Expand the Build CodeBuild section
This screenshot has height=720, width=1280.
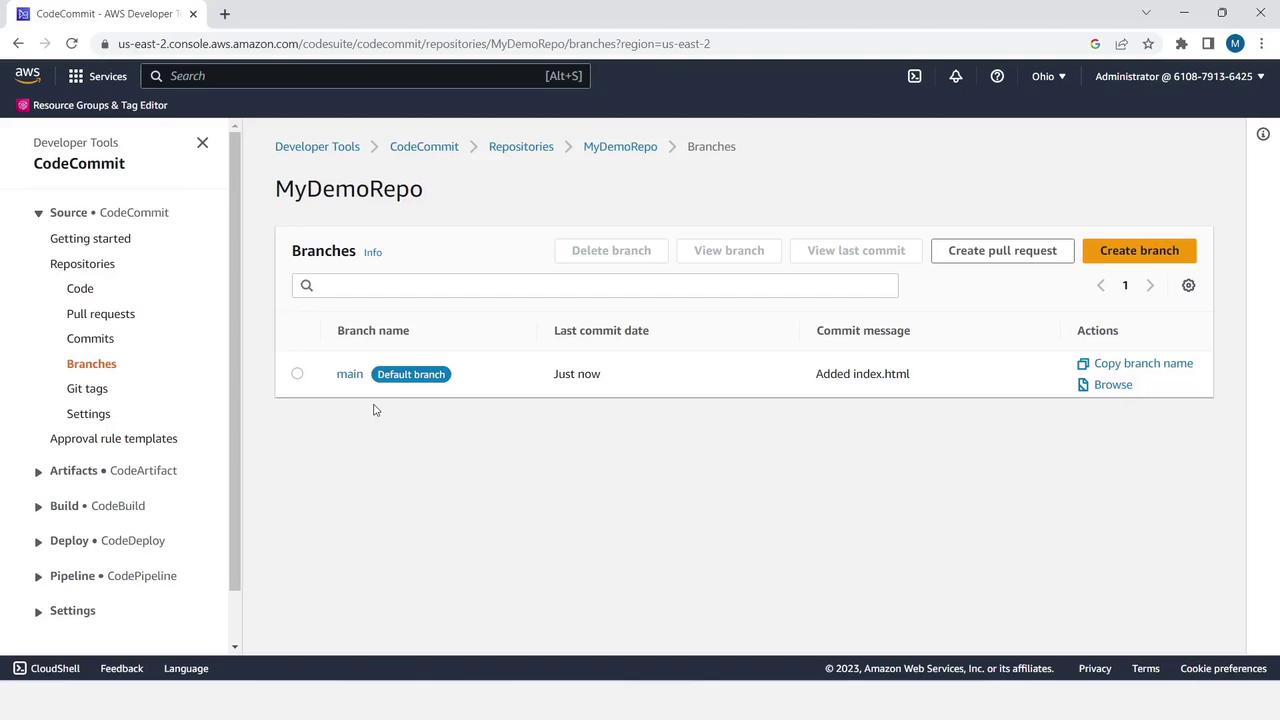pos(38,507)
